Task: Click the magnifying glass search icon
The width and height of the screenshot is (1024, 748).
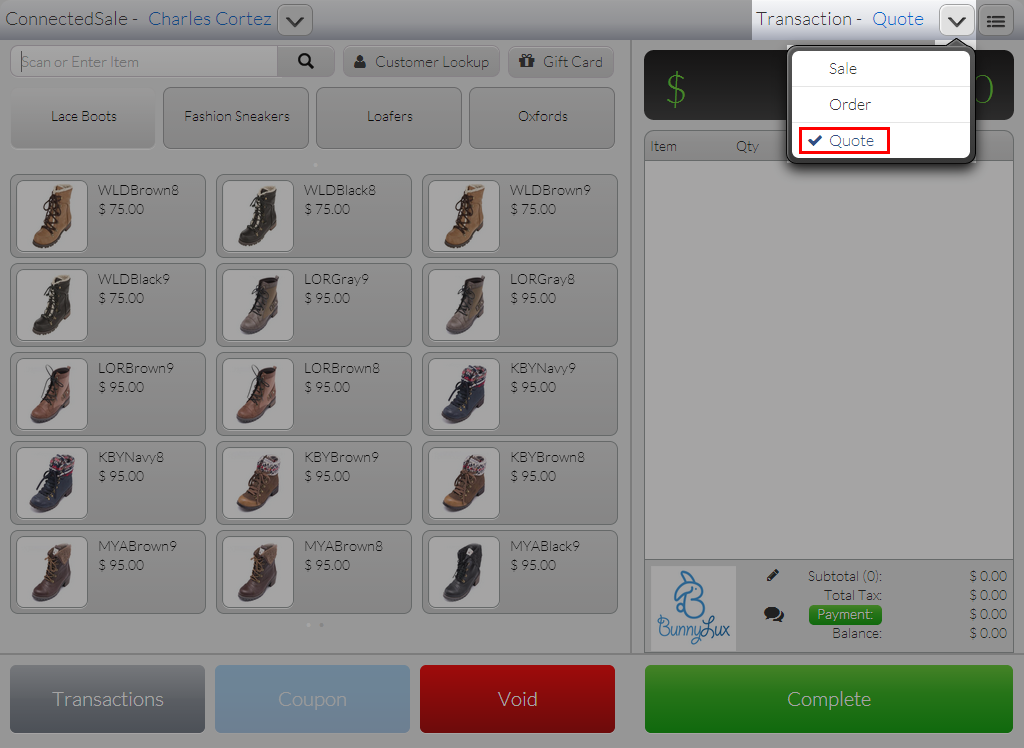Action: tap(306, 61)
